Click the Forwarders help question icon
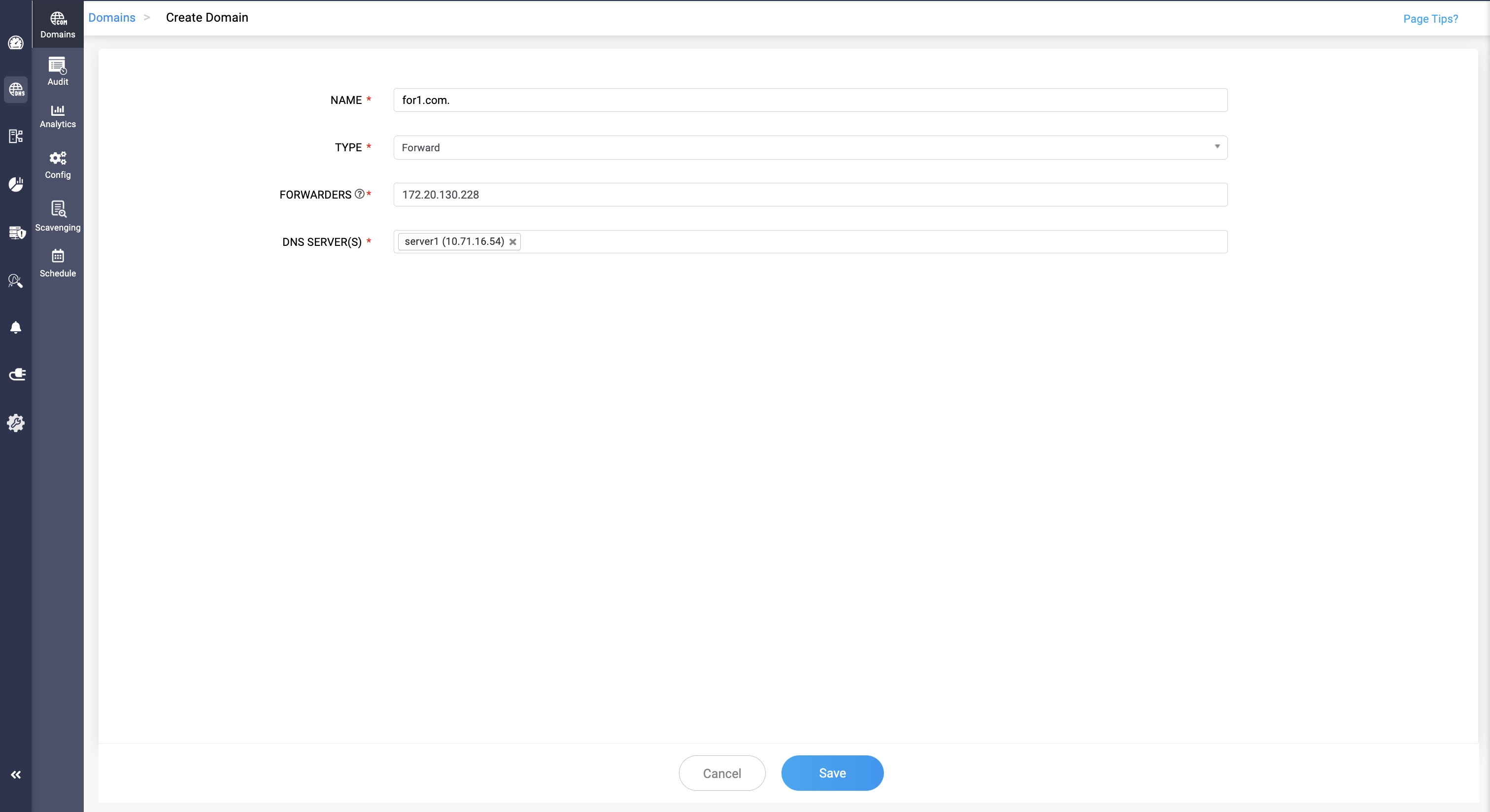 [x=359, y=194]
